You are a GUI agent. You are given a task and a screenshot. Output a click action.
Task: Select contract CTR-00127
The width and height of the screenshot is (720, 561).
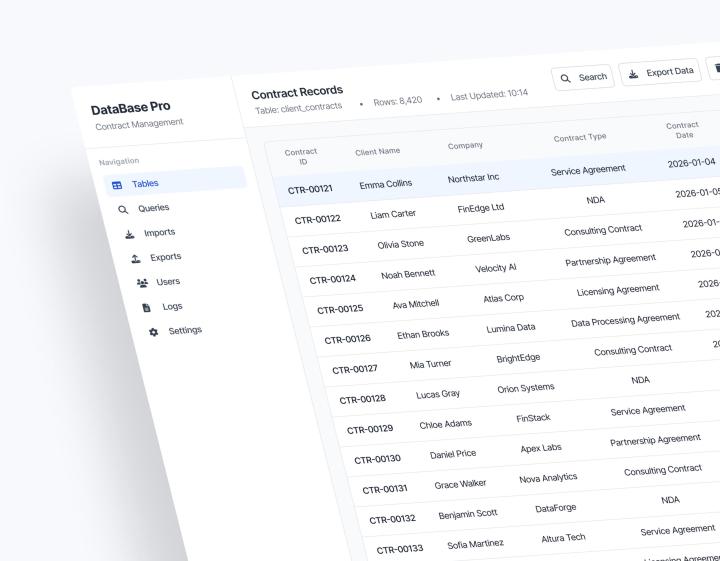click(x=355, y=369)
